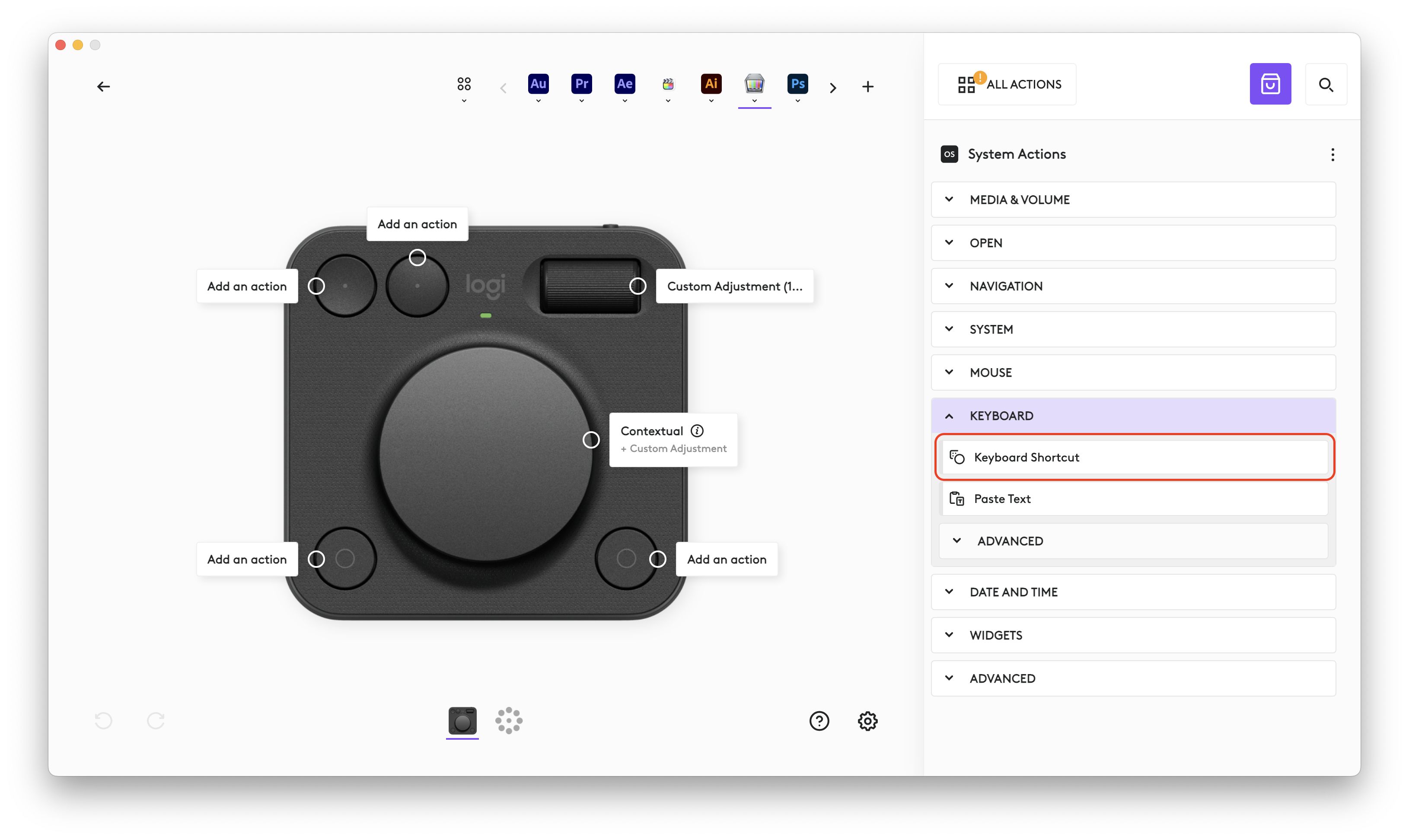Select the Adobe Illustrator profile

711,84
